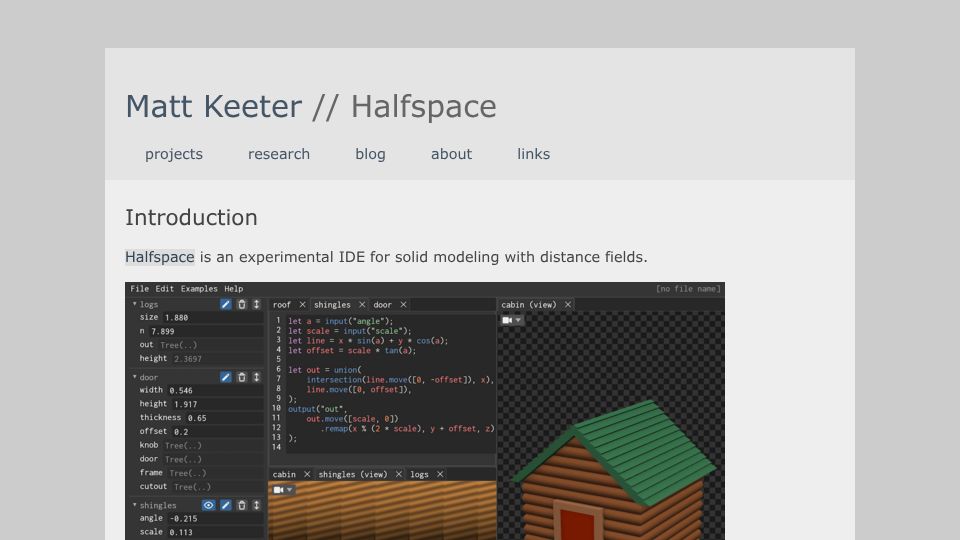Screen dimensions: 960x540
Task: Collapse the shingles block triangle
Action: 135,505
